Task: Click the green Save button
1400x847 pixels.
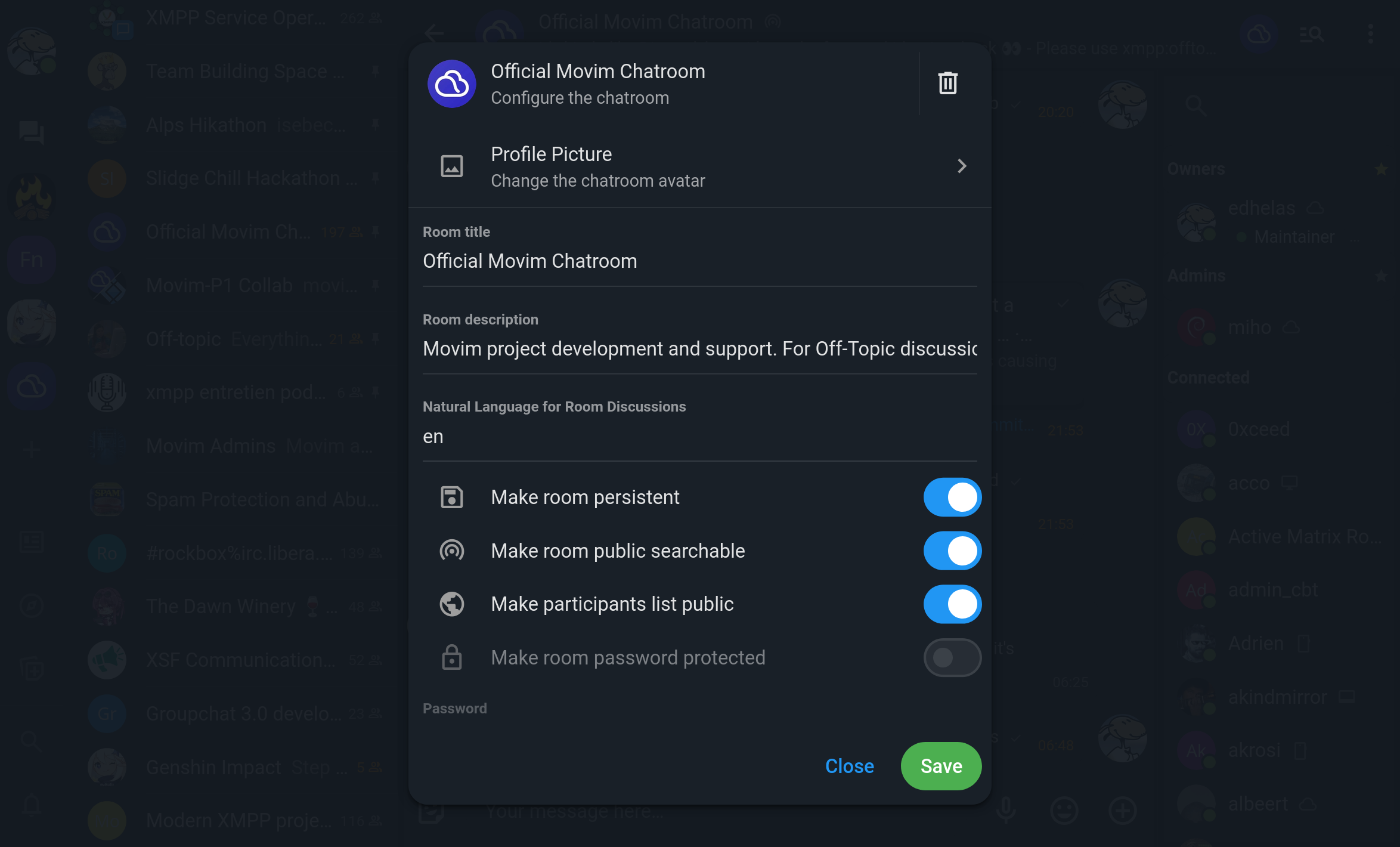Action: [941, 766]
